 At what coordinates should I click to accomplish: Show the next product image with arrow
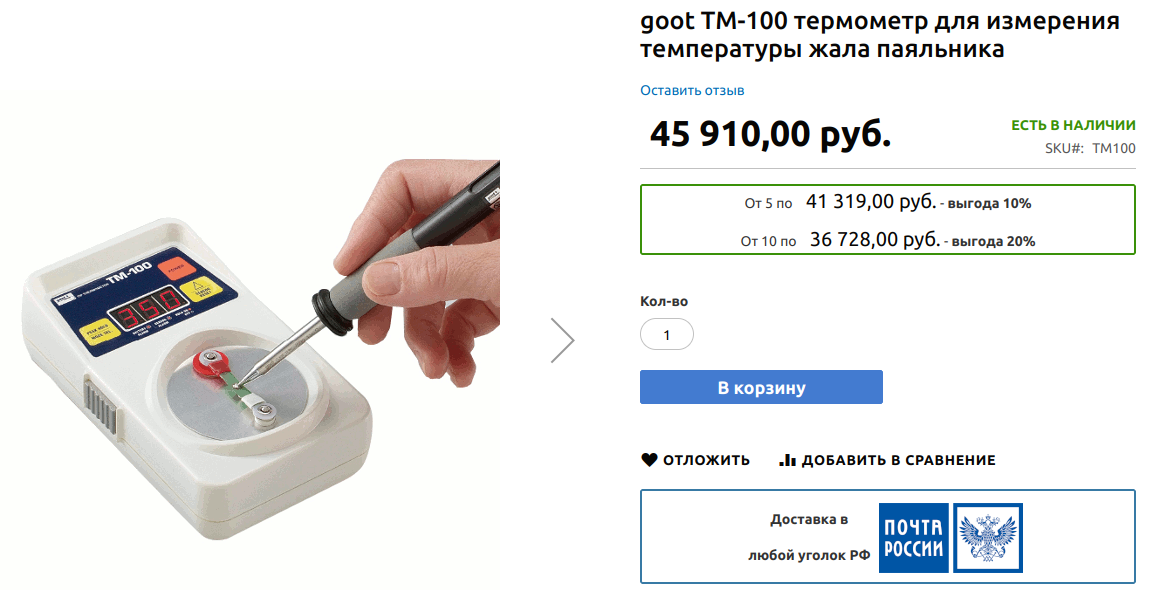click(x=562, y=340)
